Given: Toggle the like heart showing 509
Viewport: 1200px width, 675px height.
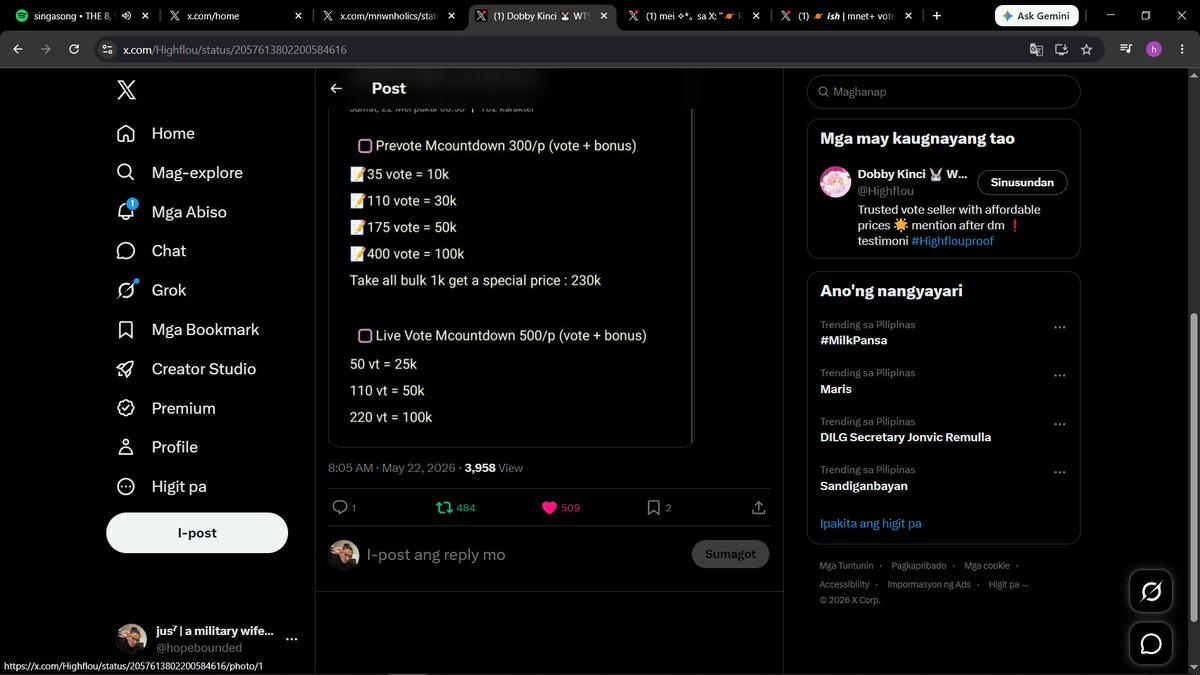Looking at the screenshot, I should [x=560, y=508].
